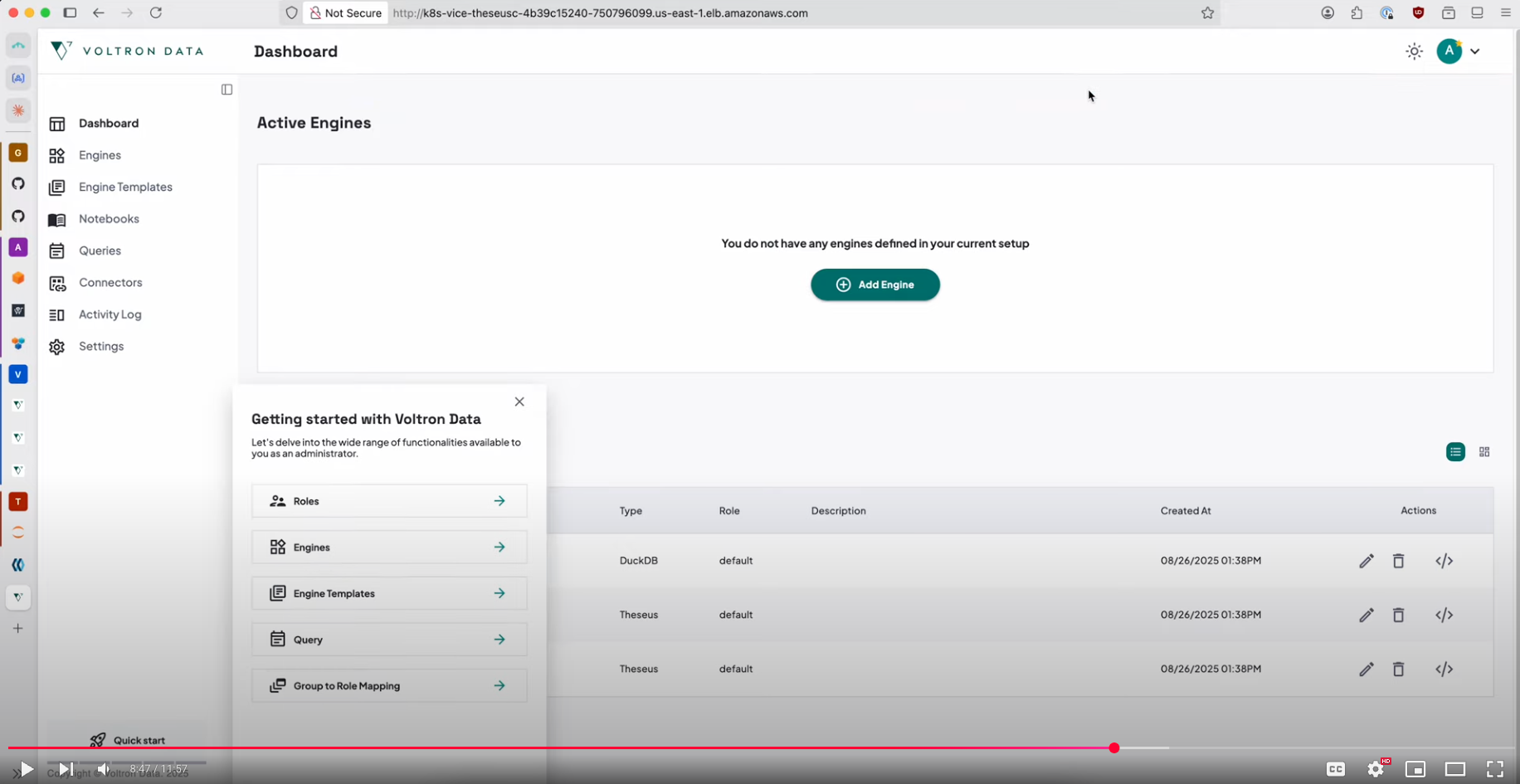Image resolution: width=1520 pixels, height=784 pixels.
Task: Switch to list view layout
Action: coord(1455,452)
